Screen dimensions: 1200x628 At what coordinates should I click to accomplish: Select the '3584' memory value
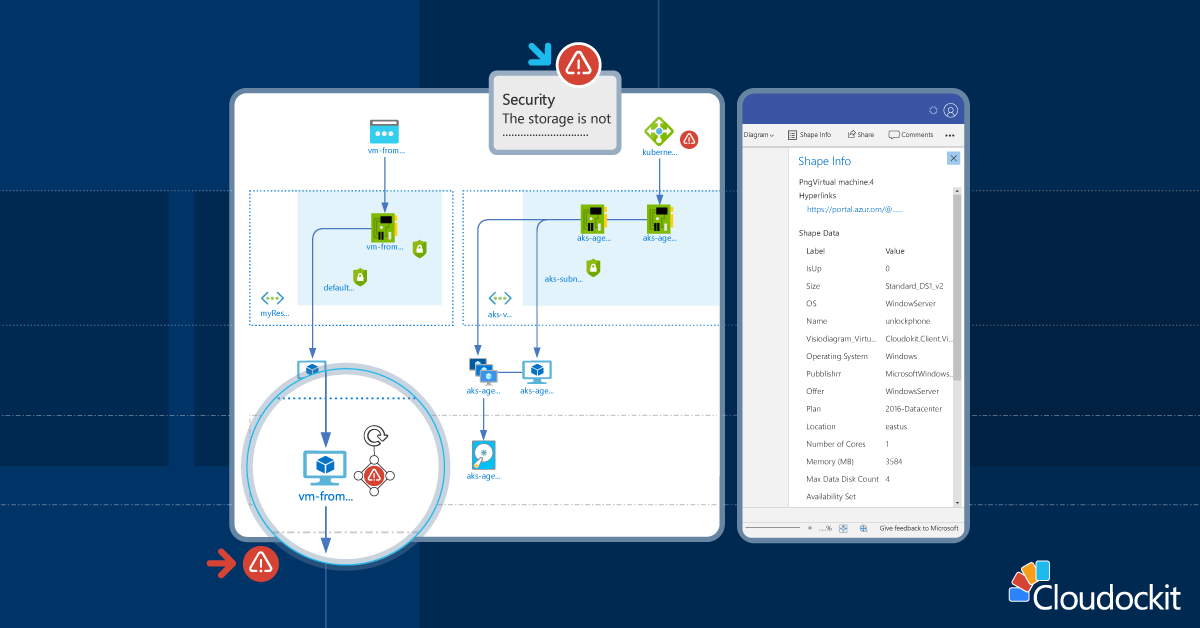click(894, 461)
